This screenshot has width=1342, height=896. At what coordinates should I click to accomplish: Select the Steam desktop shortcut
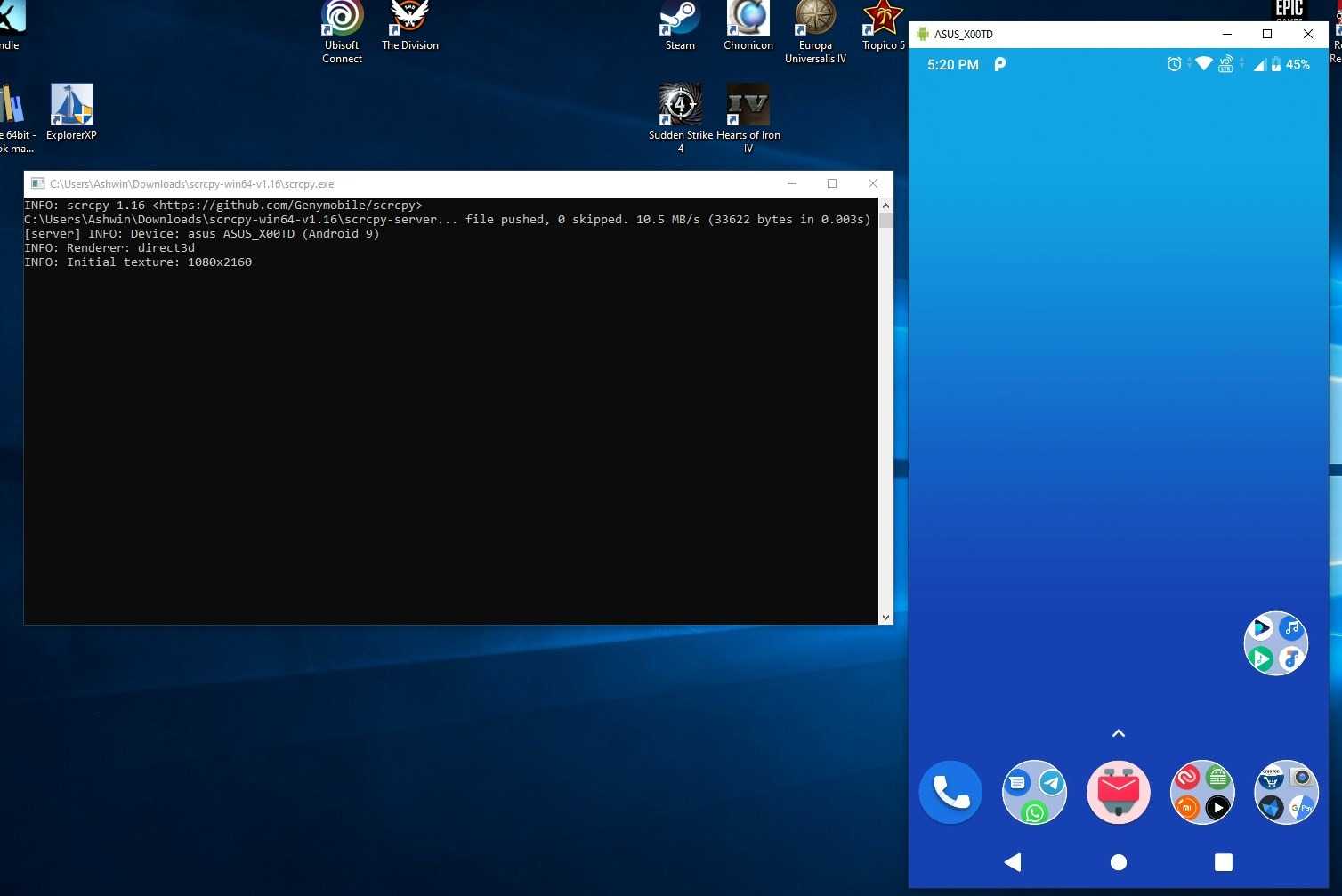tap(680, 27)
